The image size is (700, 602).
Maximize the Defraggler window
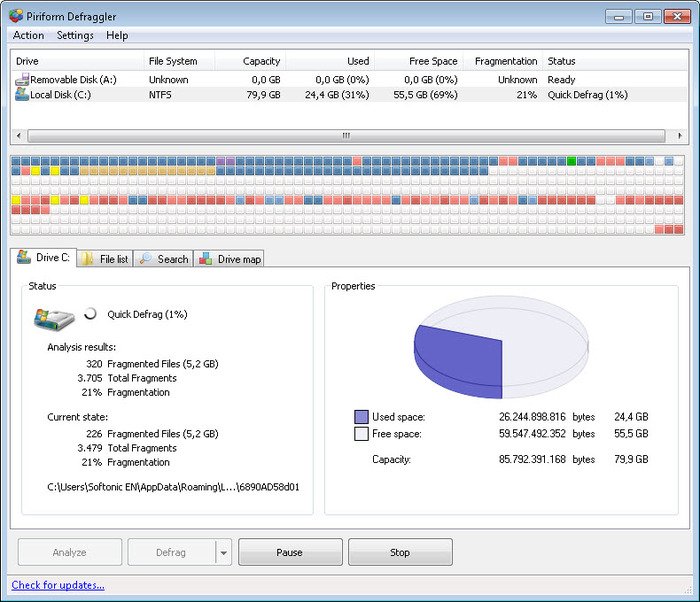pyautogui.click(x=648, y=17)
